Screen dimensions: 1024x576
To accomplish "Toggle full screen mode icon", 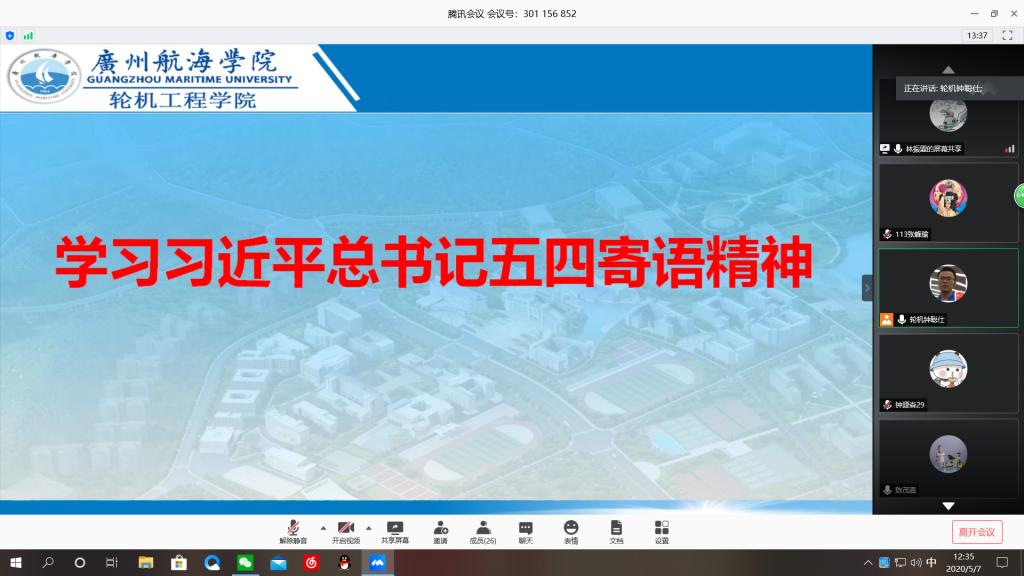I will [x=1007, y=35].
